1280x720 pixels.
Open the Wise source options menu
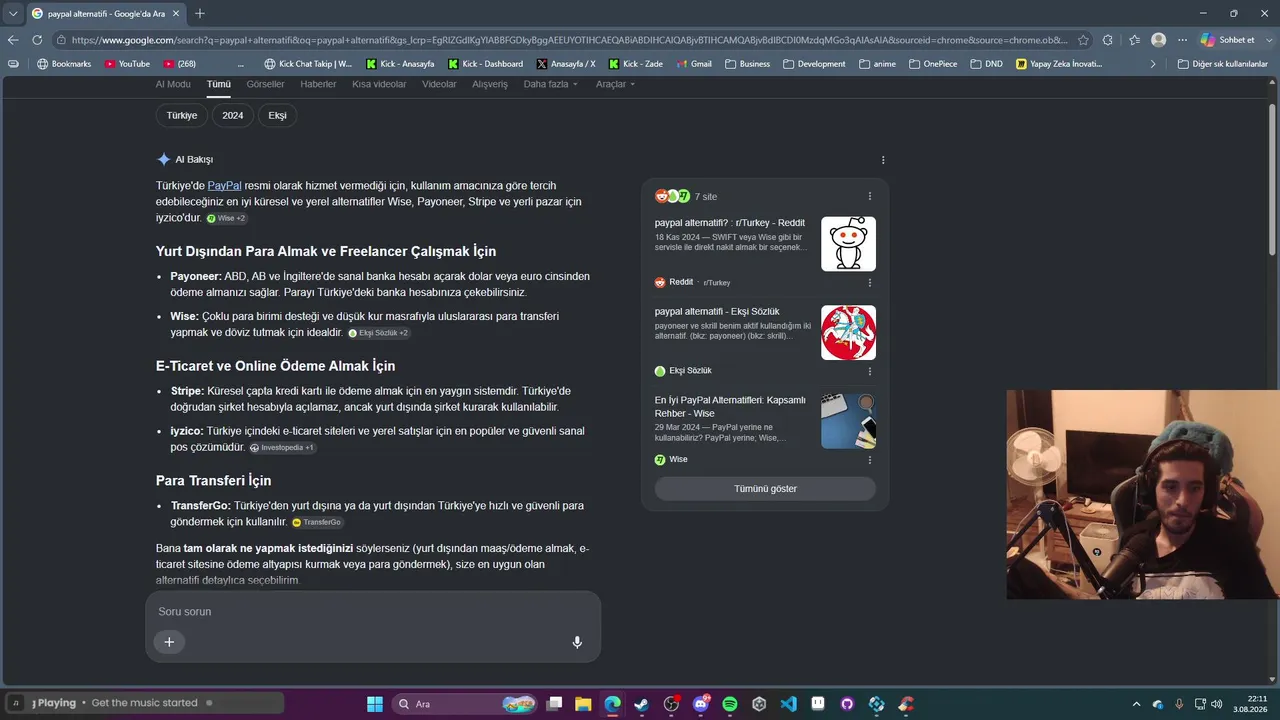[870, 460]
